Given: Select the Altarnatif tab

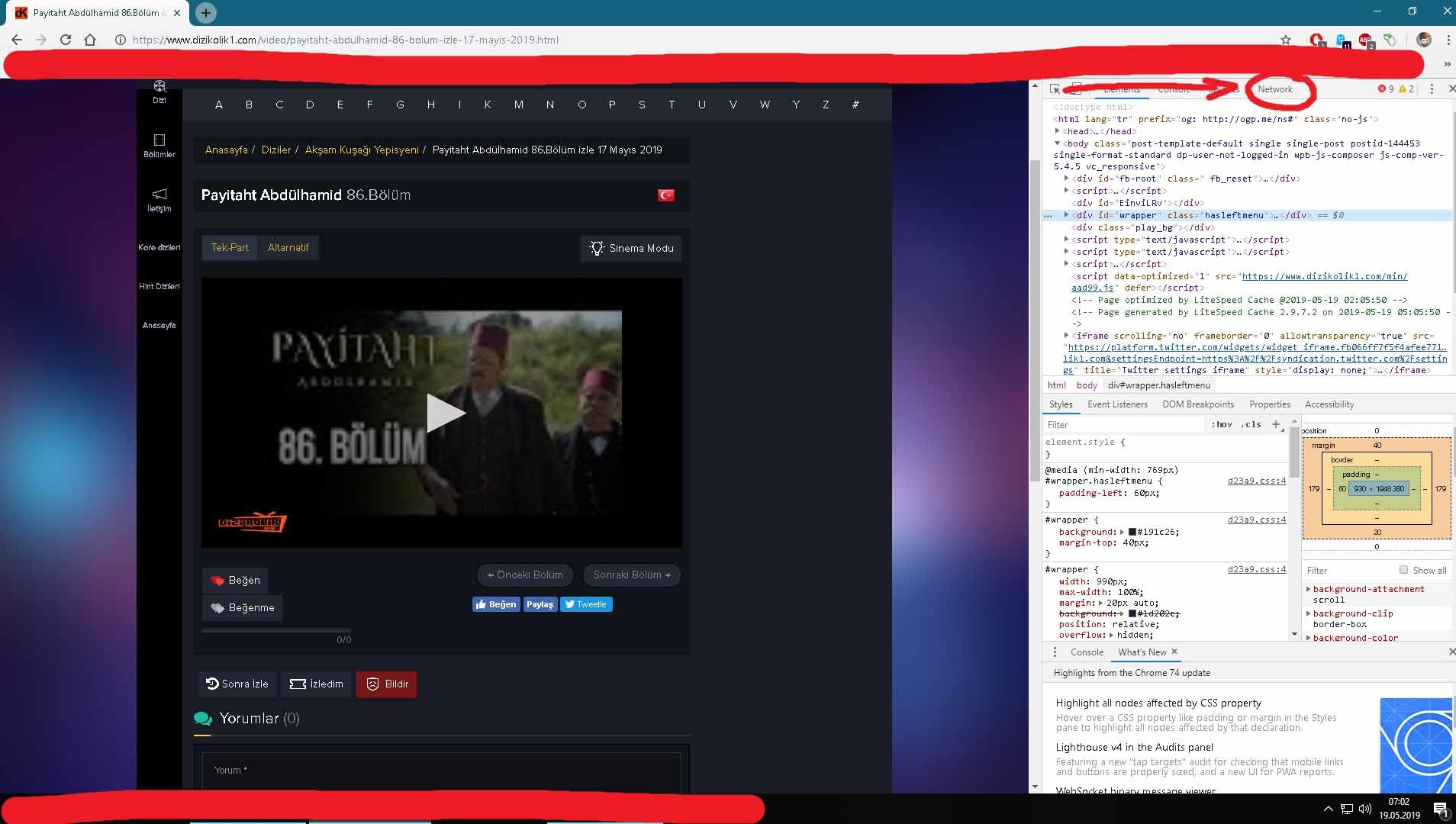Looking at the screenshot, I should point(288,247).
